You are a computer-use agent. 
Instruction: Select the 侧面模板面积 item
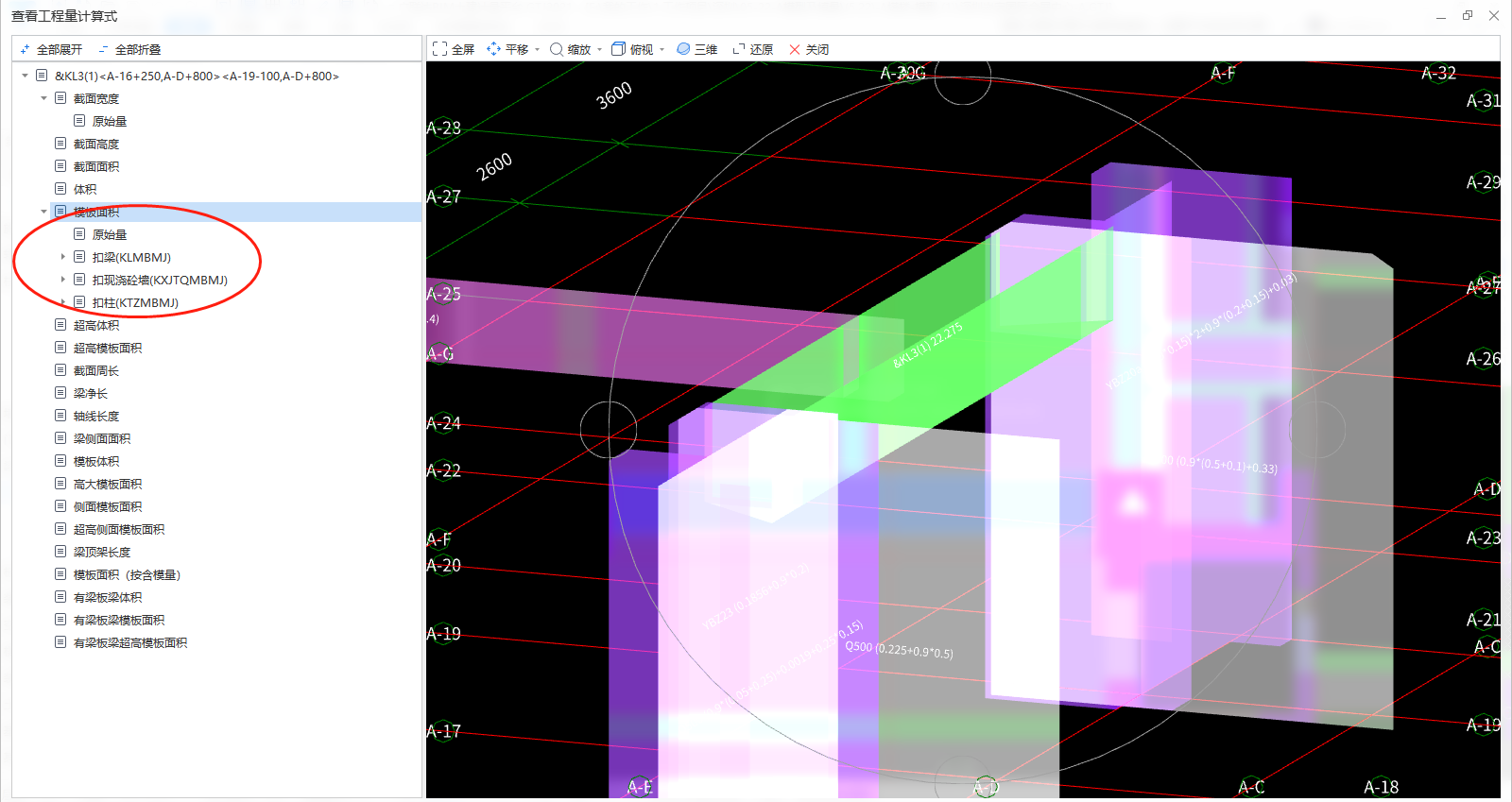[x=108, y=506]
